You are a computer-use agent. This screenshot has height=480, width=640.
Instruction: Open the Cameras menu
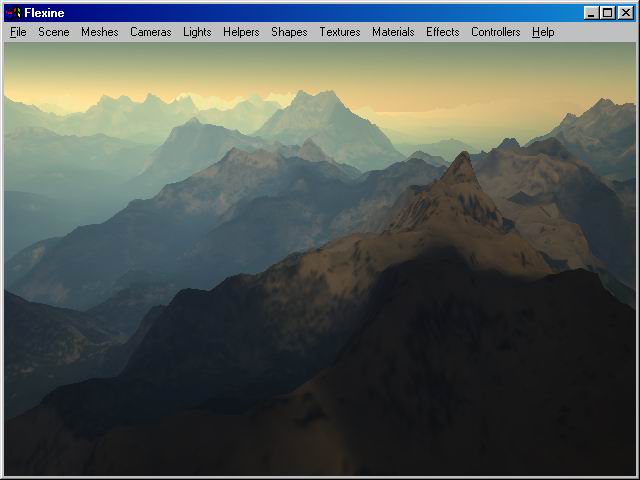point(151,32)
